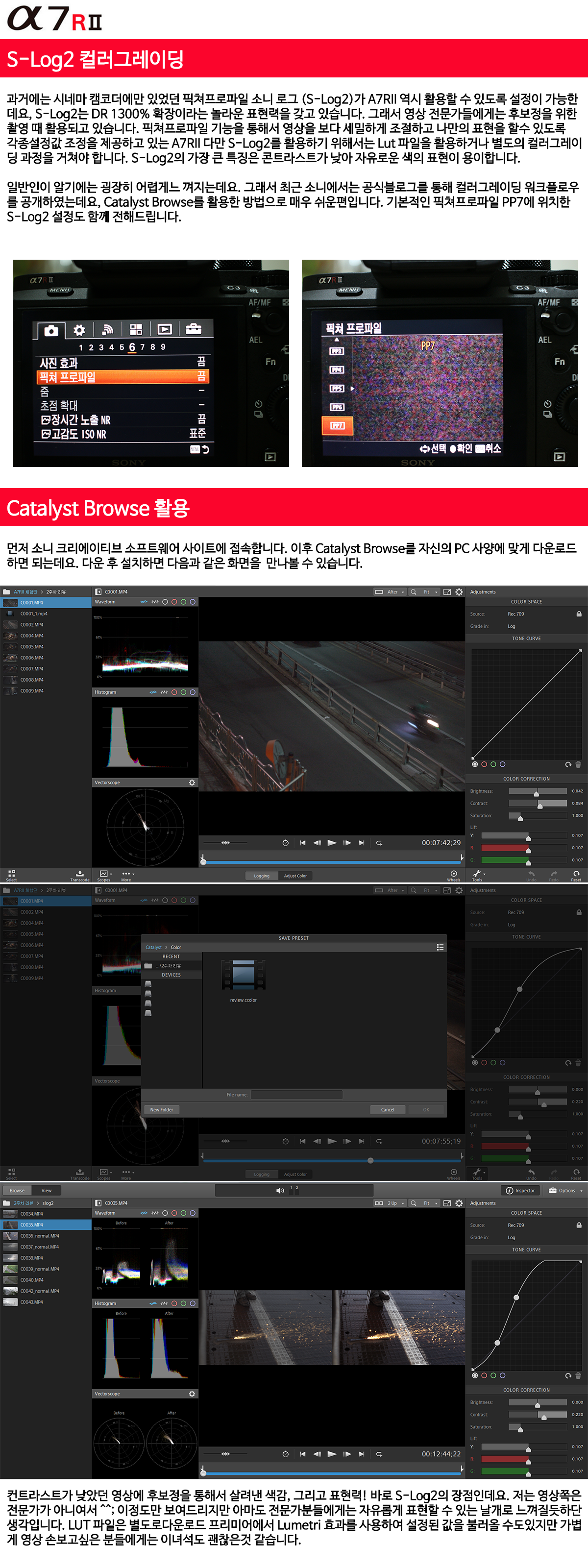Click Transcode icon in the 00:07:42;29 window

click(x=80, y=875)
